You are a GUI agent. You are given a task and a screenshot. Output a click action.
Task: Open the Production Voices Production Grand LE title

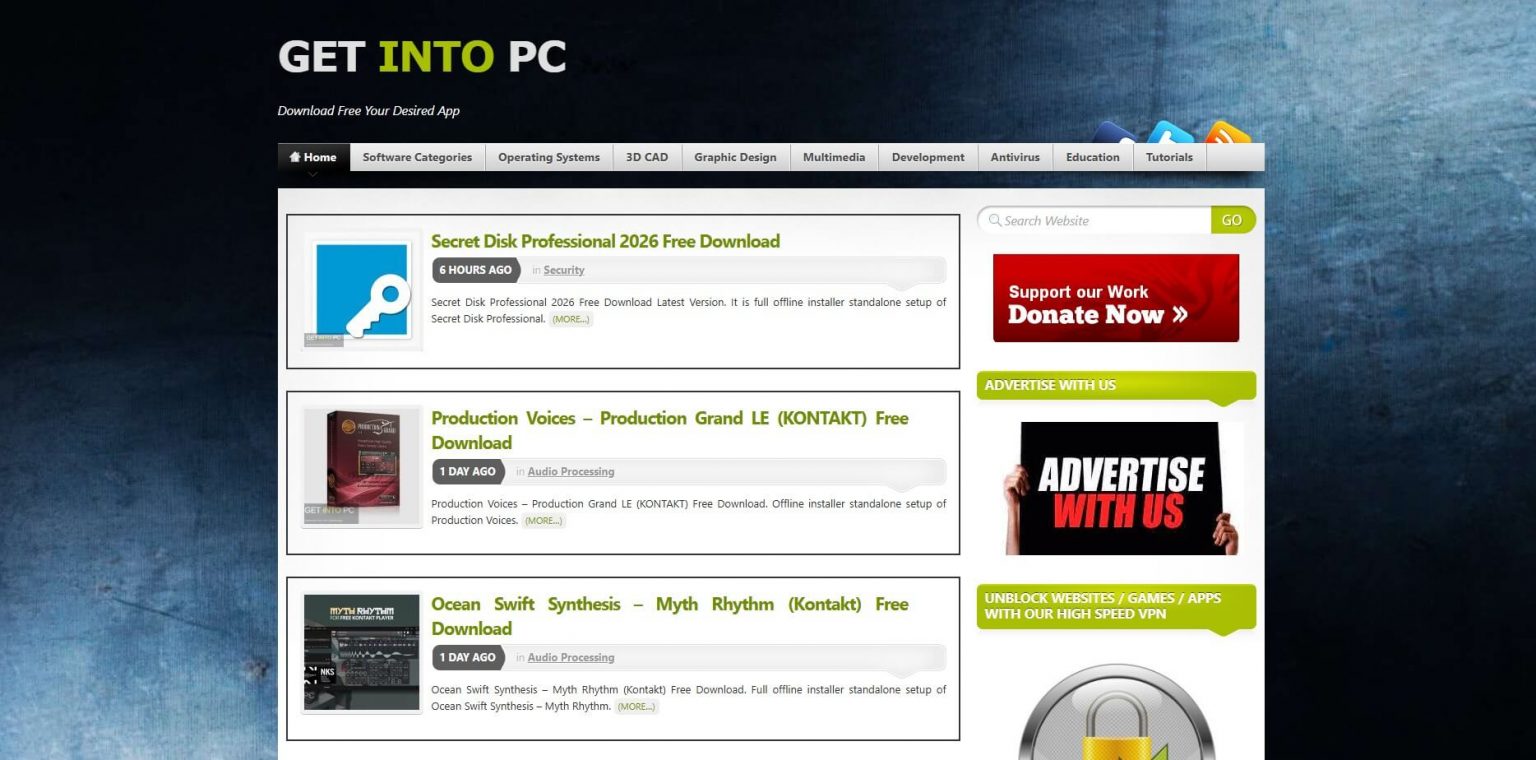pos(670,430)
